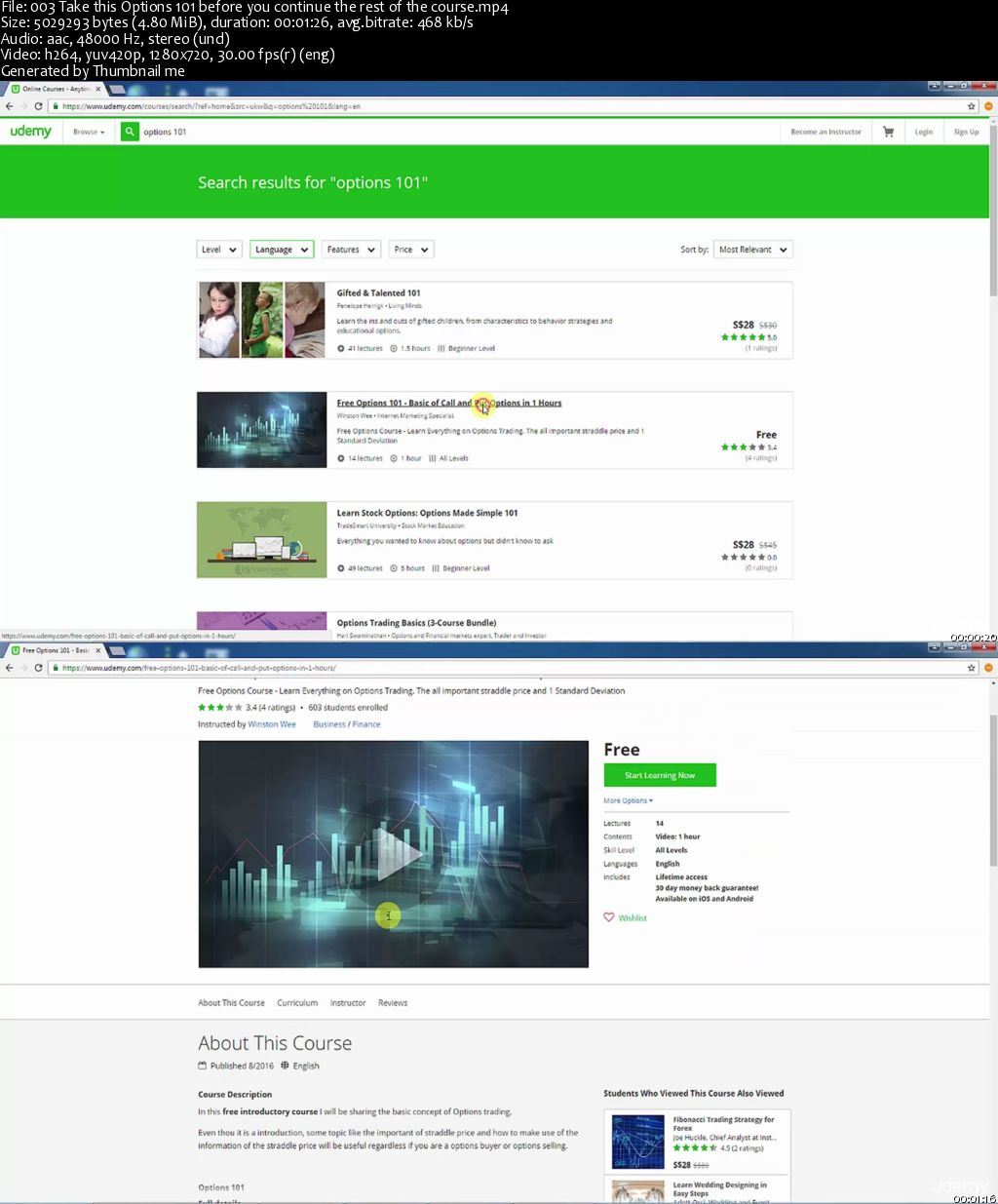
Task: Click the "Free" price on the Free Options result
Action: pos(766,435)
